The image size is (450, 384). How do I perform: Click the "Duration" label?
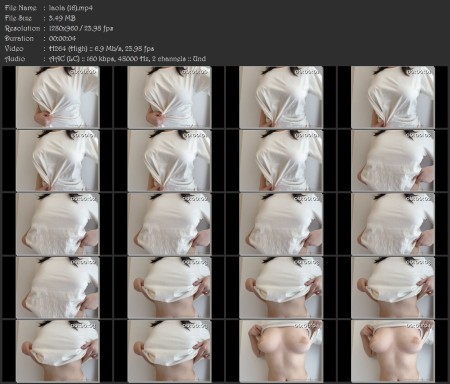(x=19, y=38)
